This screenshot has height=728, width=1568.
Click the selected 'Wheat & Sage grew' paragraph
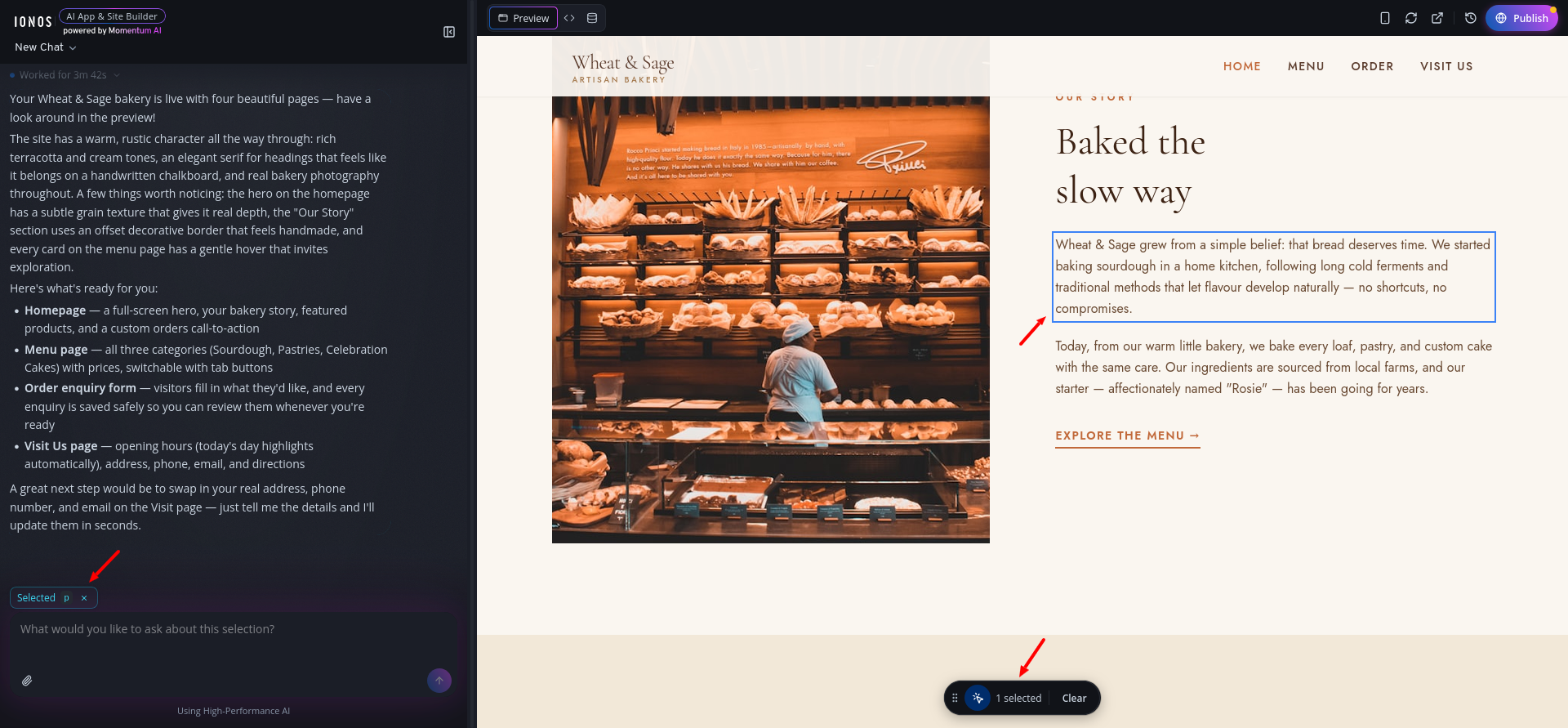coord(1274,276)
